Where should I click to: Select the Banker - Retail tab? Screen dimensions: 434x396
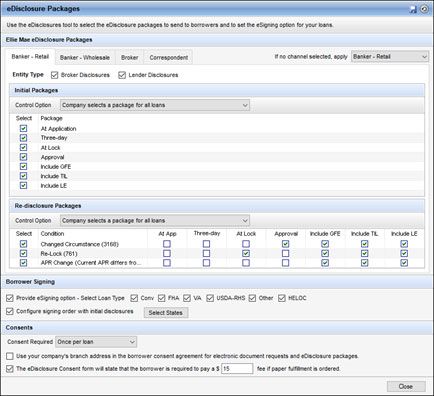(x=30, y=57)
